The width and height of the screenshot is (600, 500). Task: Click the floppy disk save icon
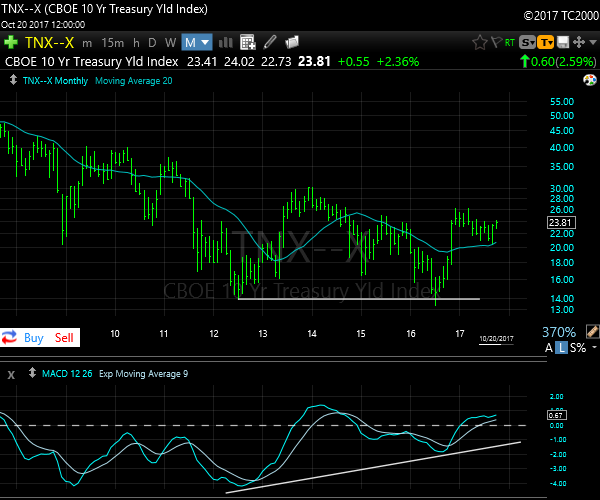[x=563, y=42]
